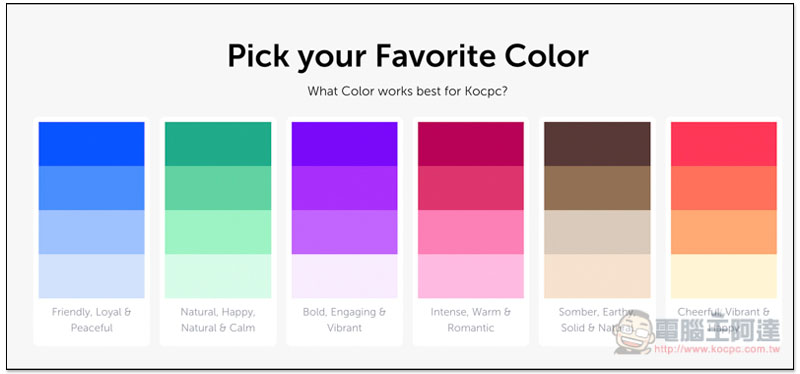Choose the mint green third swatch
800x374 pixels.
218,232
